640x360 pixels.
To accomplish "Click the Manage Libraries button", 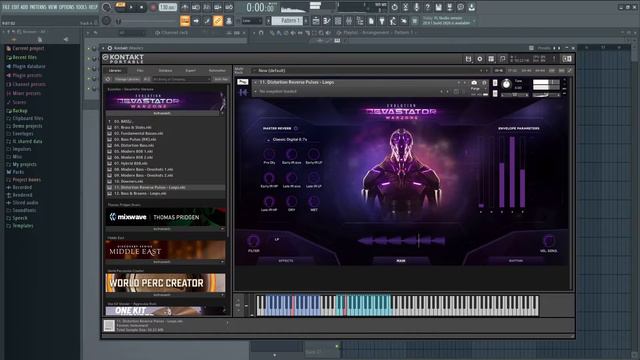I will coord(127,79).
